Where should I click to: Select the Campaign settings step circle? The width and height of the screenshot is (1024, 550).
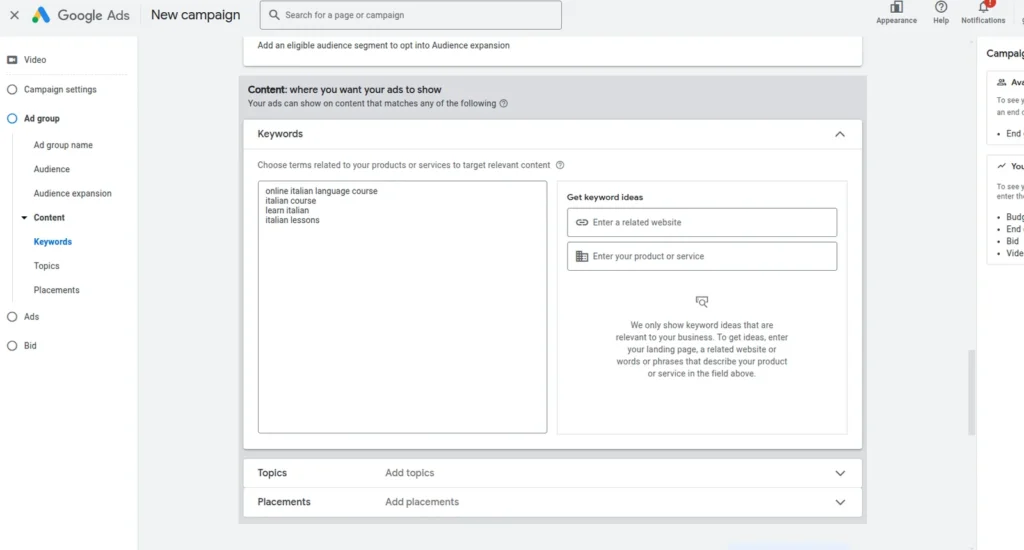click(12, 89)
